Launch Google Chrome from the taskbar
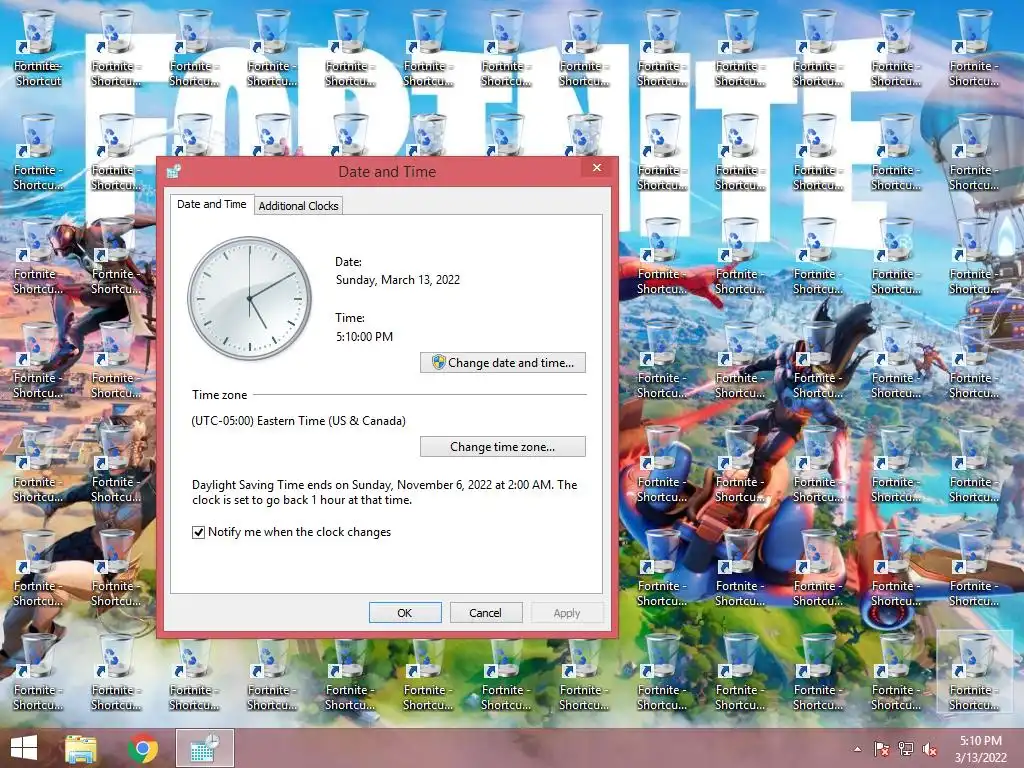The height and width of the screenshot is (768, 1024). point(142,748)
